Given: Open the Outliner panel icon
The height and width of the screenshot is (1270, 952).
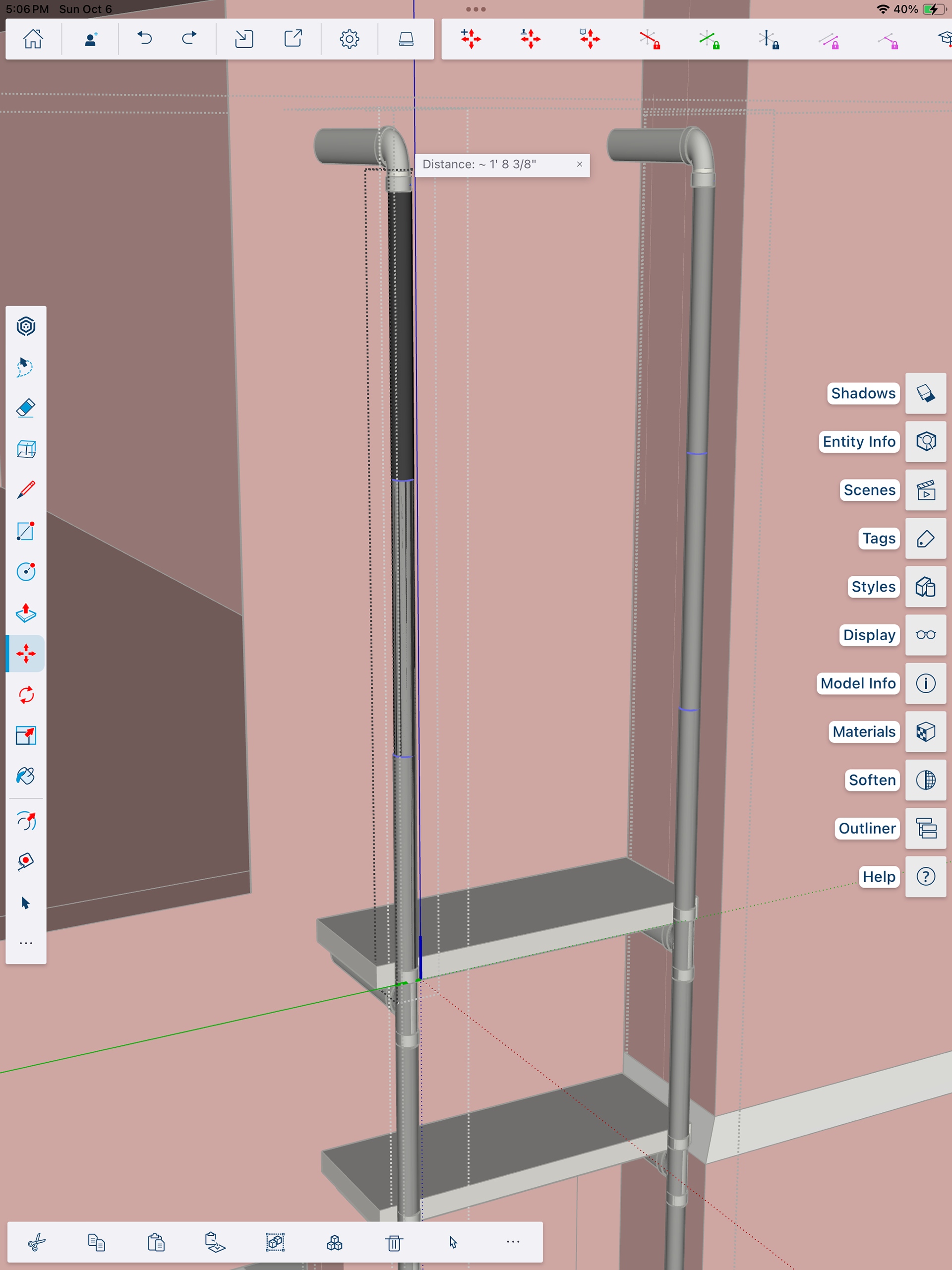Looking at the screenshot, I should click(x=925, y=829).
